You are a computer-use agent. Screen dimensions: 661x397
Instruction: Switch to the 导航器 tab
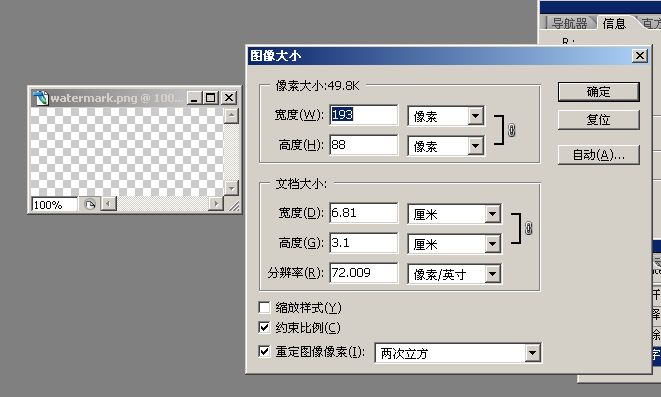point(570,23)
